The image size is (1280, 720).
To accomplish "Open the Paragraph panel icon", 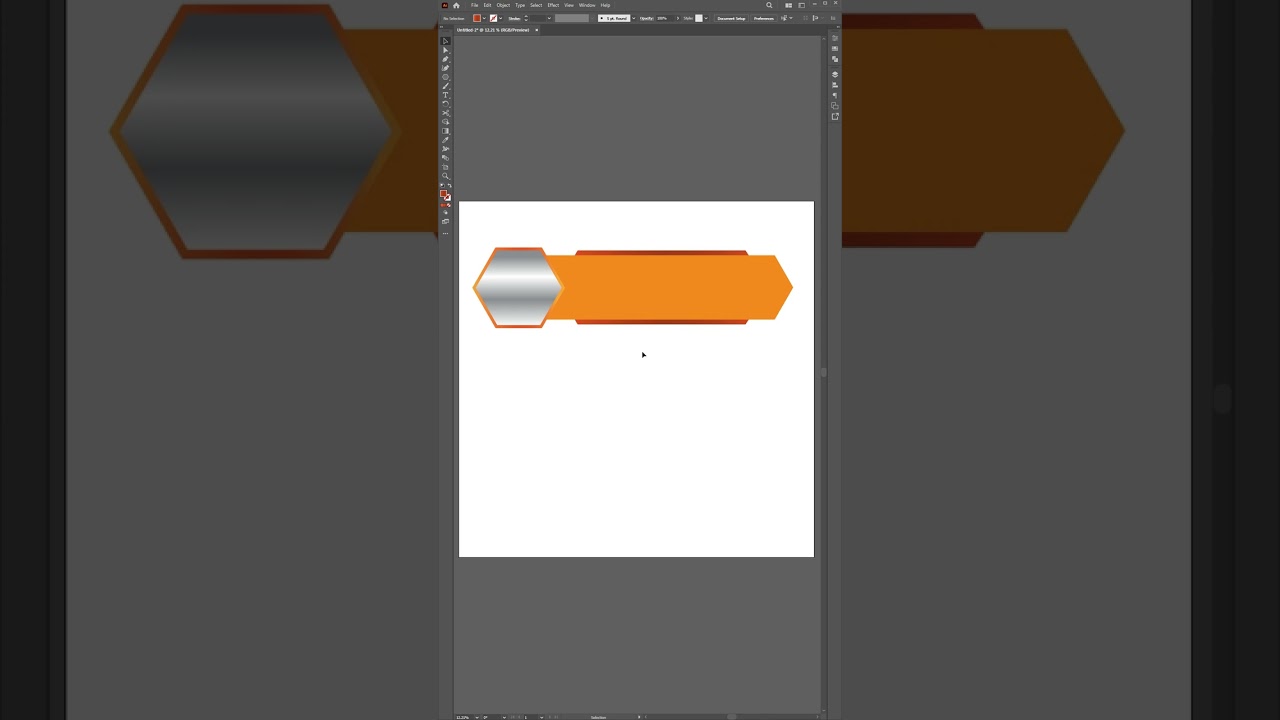I will tap(835, 95).
